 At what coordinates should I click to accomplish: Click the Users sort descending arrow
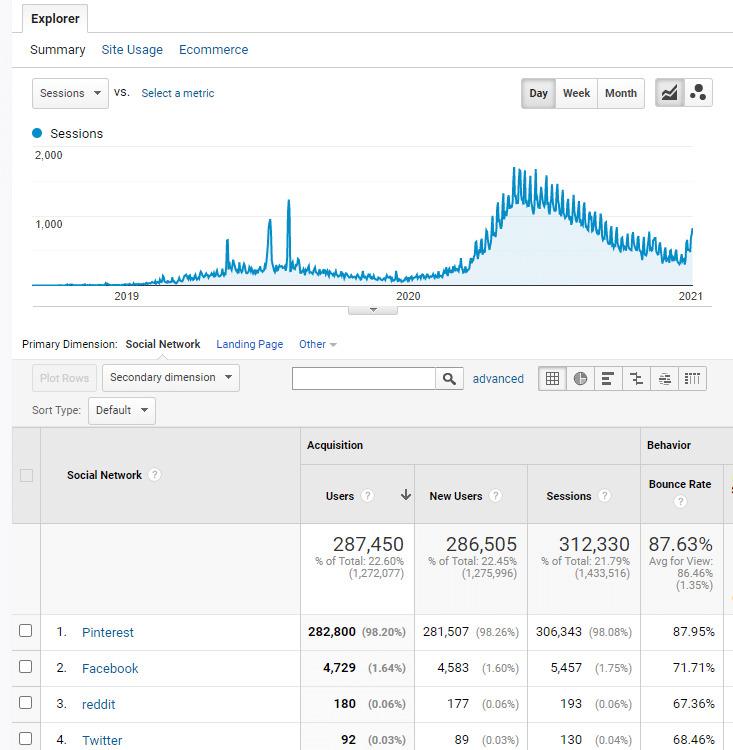point(406,495)
